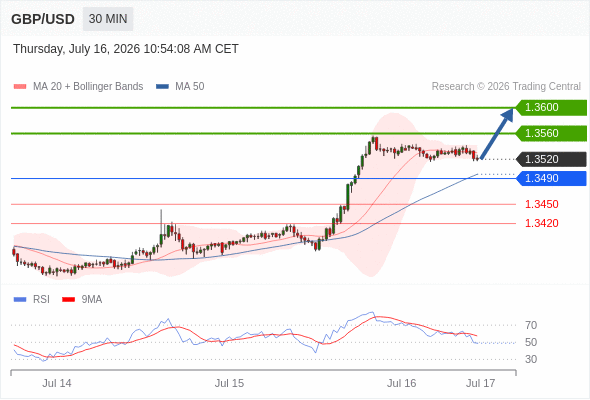This screenshot has height=400, width=590.
Task: Click the 30 MIN timeframe badge
Action: pos(108,19)
